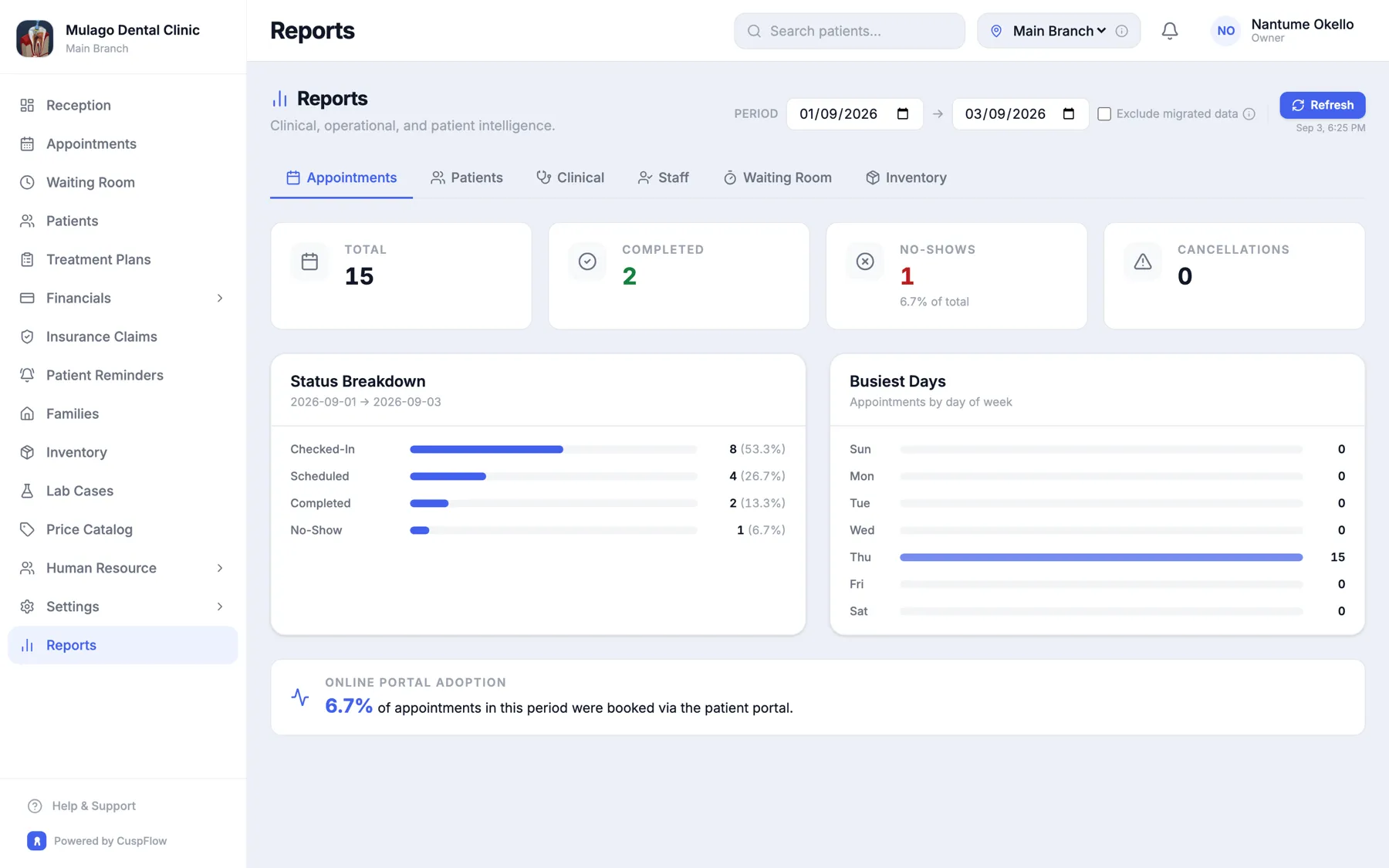Select the Waiting Room report tab

point(777,177)
